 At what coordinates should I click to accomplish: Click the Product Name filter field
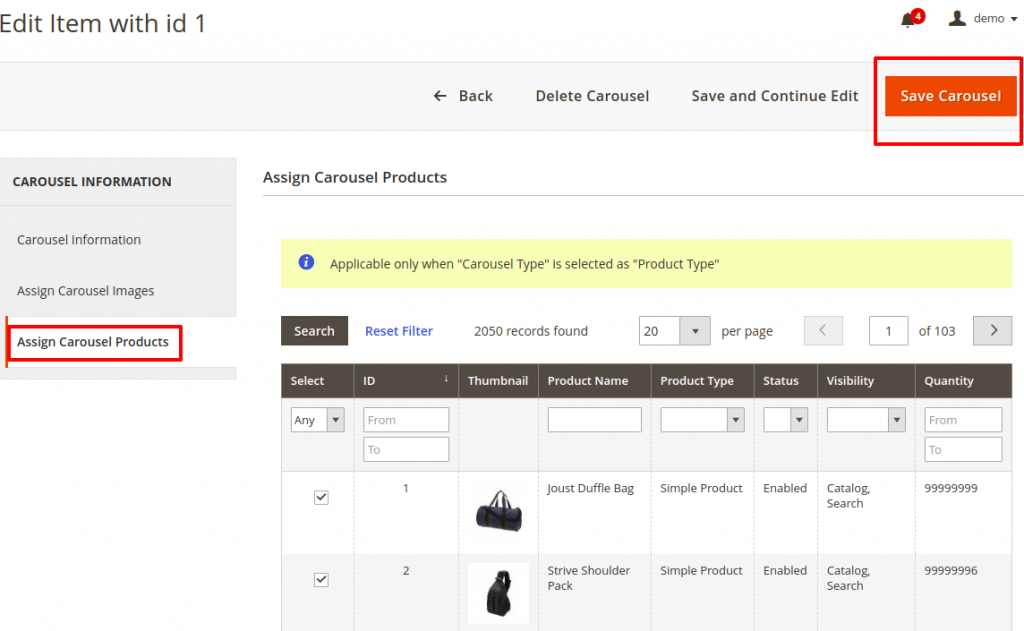pyautogui.click(x=594, y=420)
